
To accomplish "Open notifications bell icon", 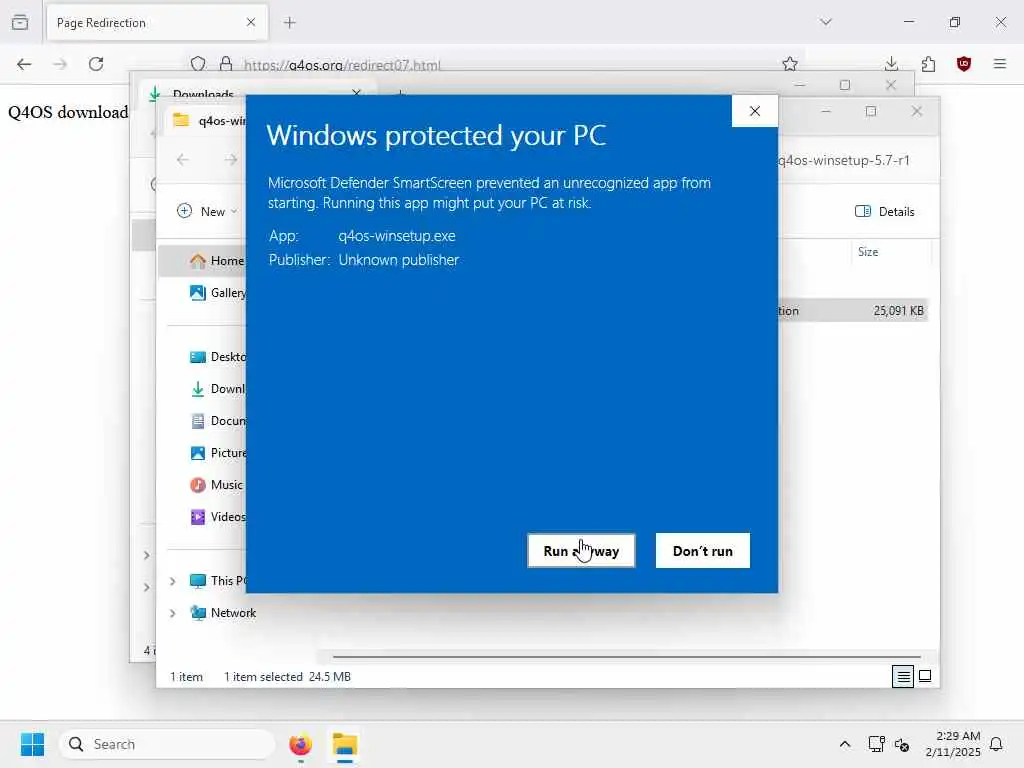I will pos(997,744).
